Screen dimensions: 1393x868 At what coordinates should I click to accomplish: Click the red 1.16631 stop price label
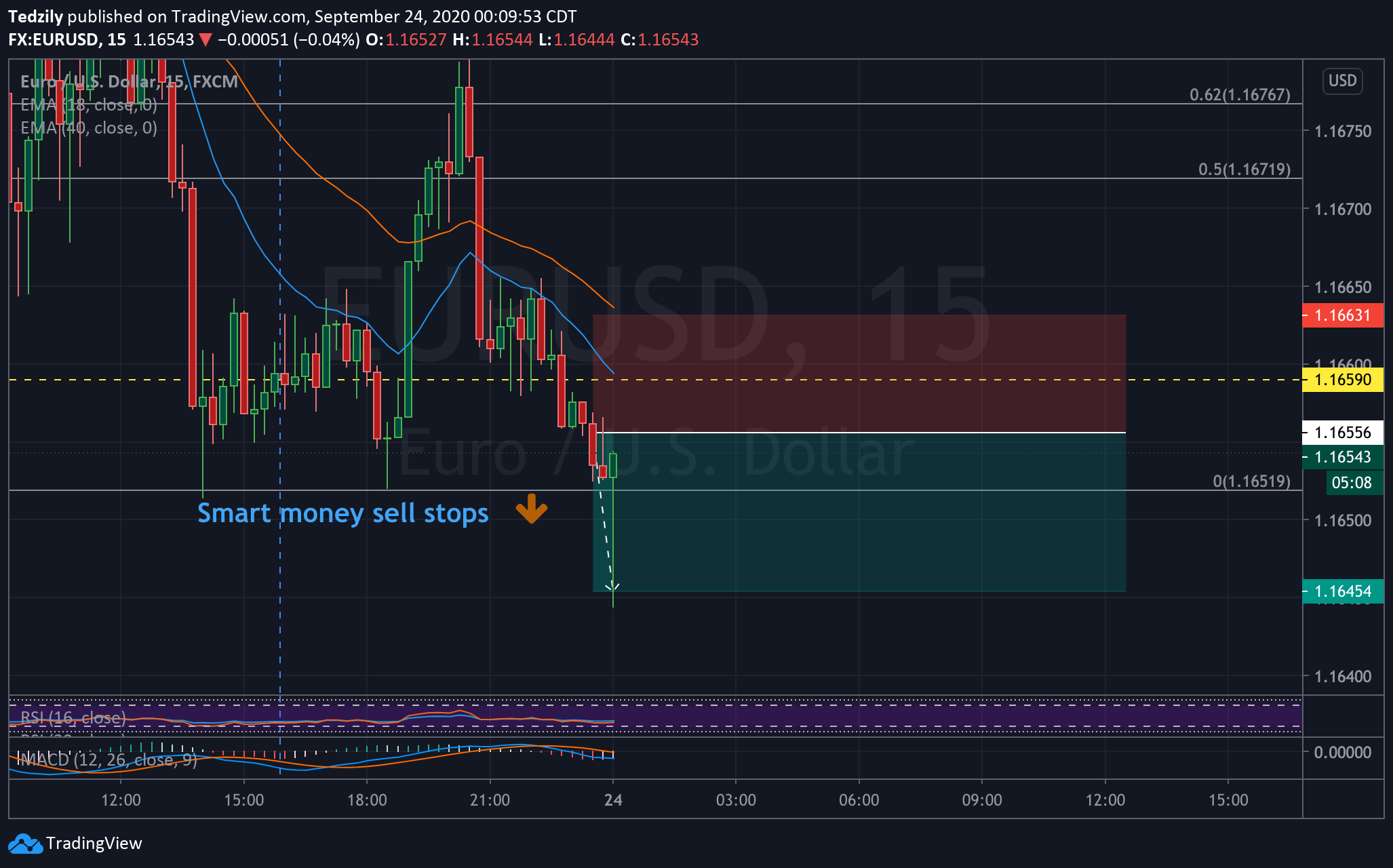click(x=1342, y=315)
